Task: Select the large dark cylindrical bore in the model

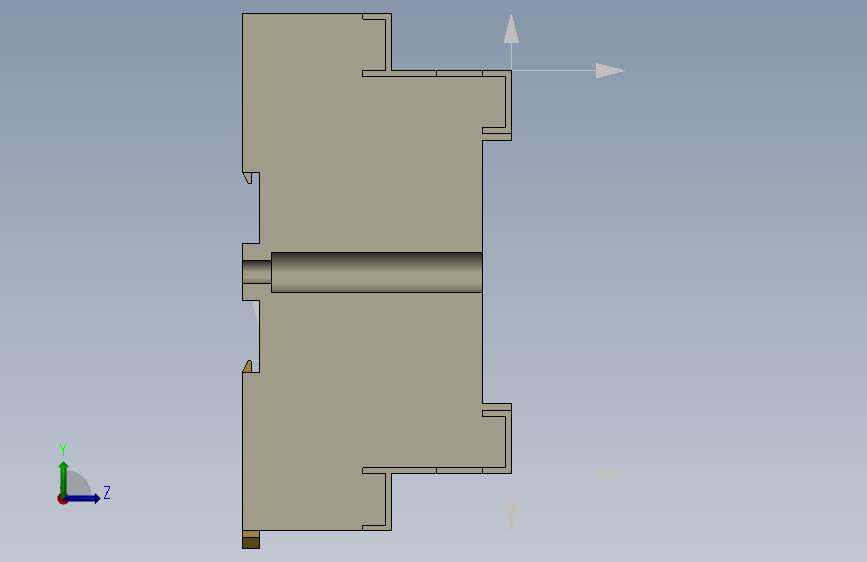Action: tap(377, 272)
